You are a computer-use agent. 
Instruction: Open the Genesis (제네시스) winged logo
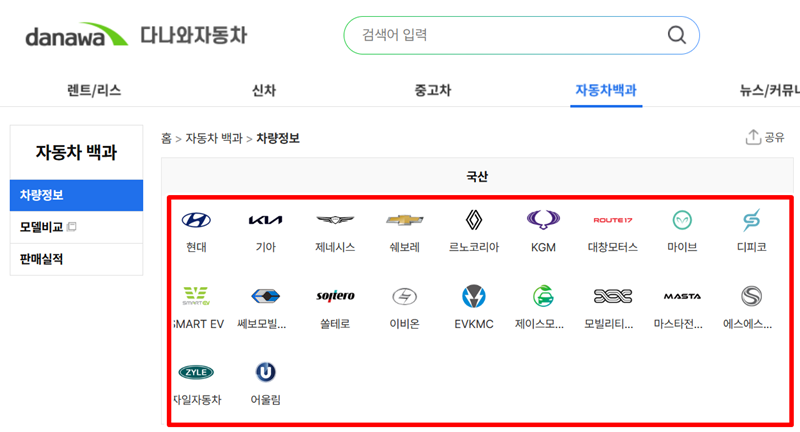(335, 220)
